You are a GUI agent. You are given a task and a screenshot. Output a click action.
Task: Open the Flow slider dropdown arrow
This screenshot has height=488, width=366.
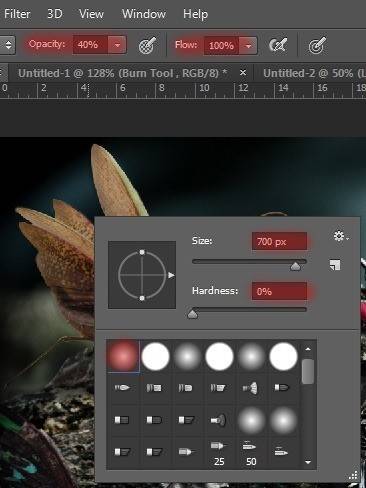click(248, 46)
